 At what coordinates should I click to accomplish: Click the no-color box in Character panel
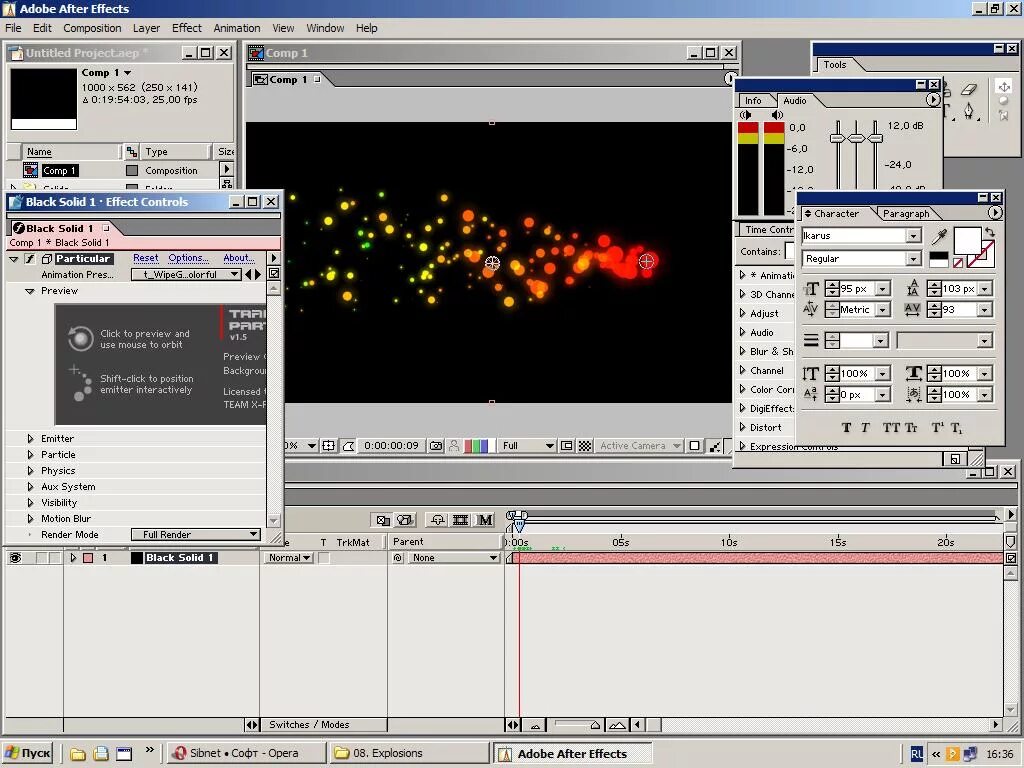(957, 263)
